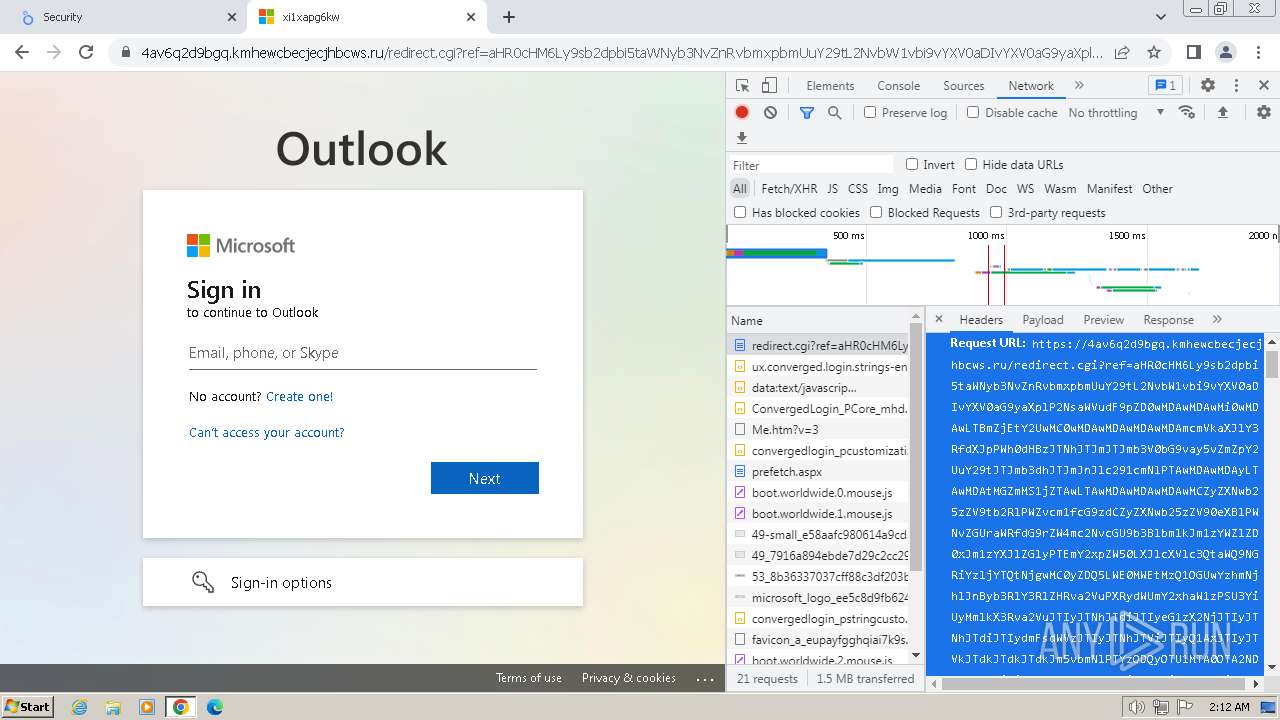Filter requests by Fetch/XHR
The height and width of the screenshot is (720, 1280).
pos(789,188)
